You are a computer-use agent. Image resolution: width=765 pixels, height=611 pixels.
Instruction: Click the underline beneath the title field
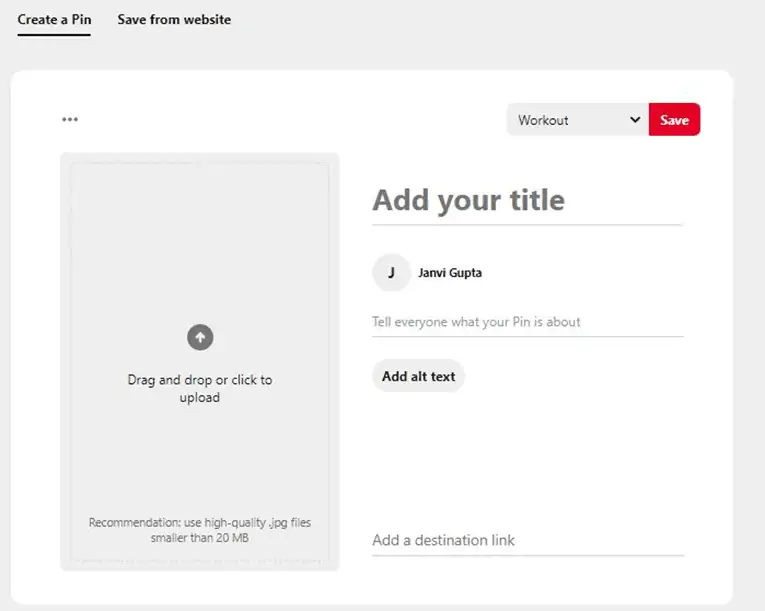coord(526,225)
